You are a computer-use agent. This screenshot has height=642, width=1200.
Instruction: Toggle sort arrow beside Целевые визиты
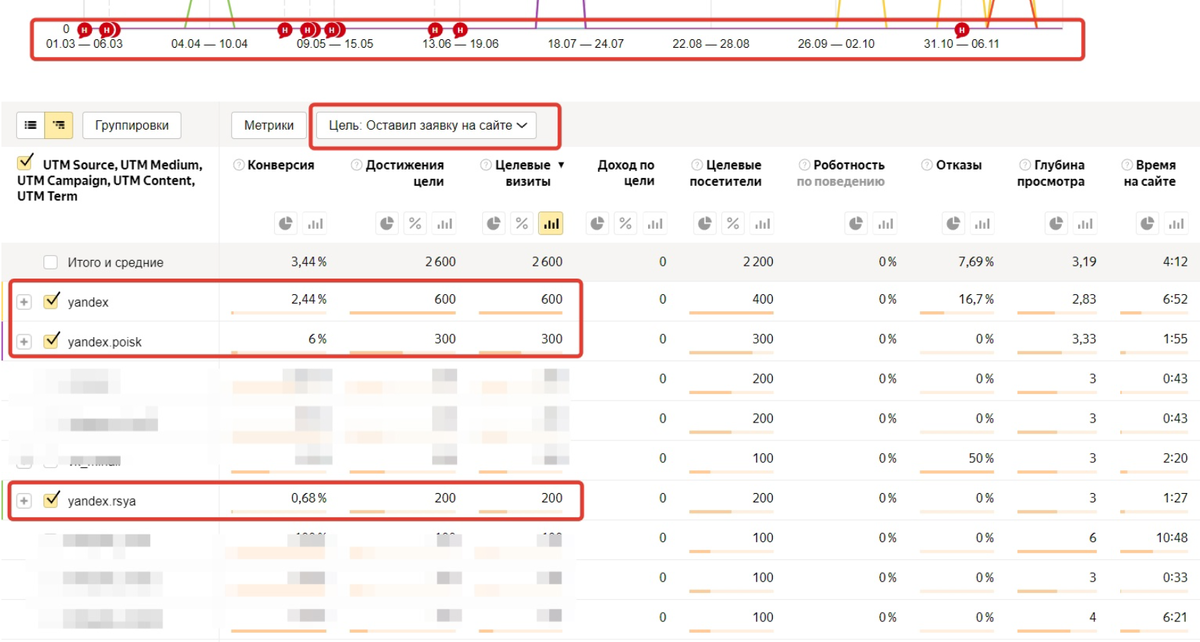pyautogui.click(x=561, y=165)
